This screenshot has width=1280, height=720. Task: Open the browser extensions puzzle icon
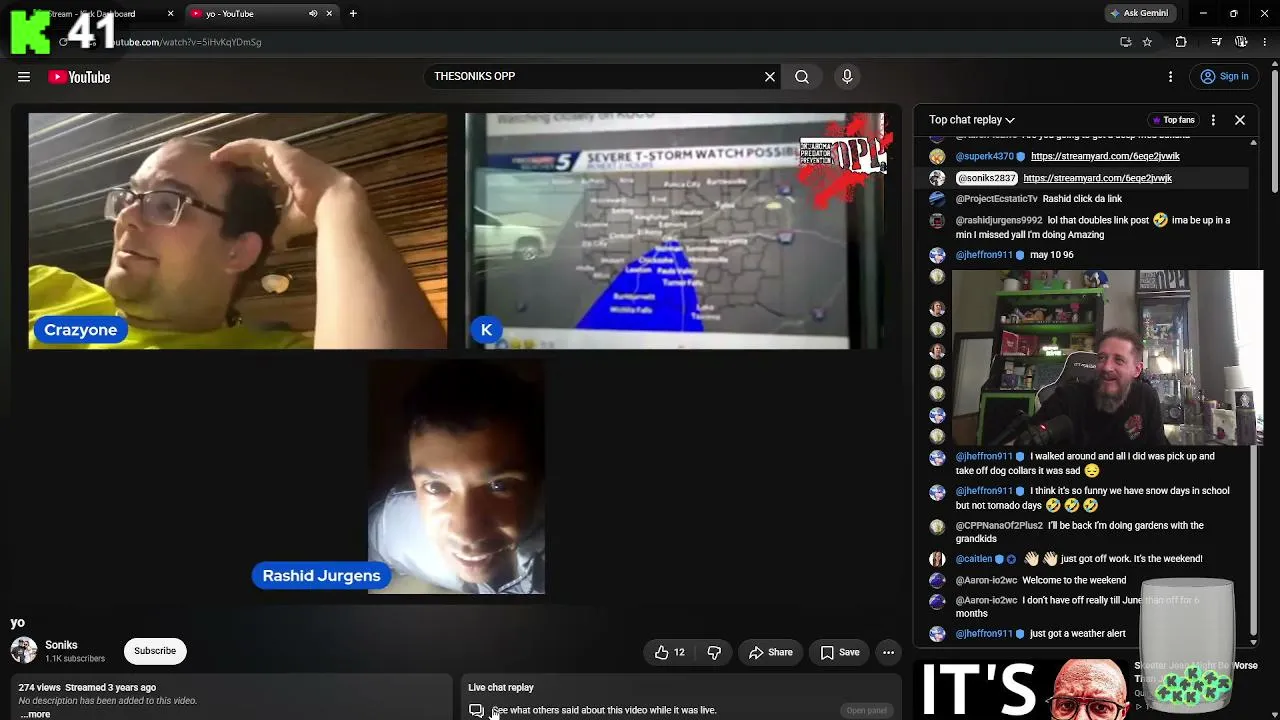[1181, 42]
